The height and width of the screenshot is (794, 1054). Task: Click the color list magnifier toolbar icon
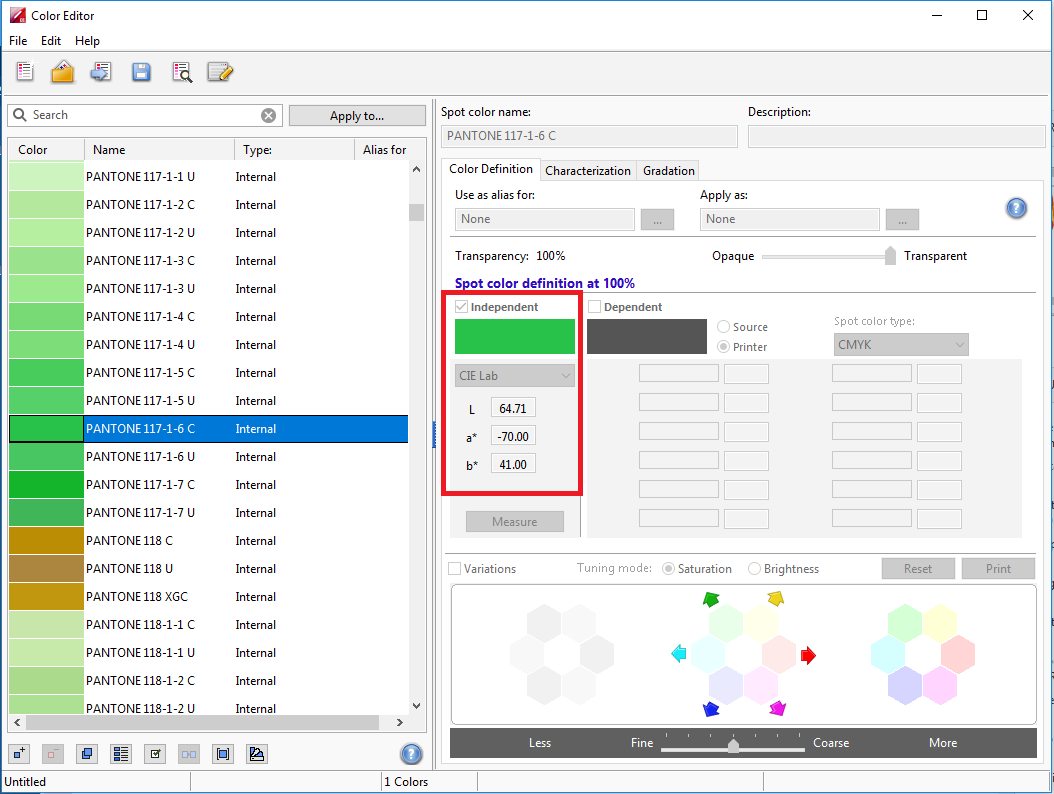pos(181,71)
